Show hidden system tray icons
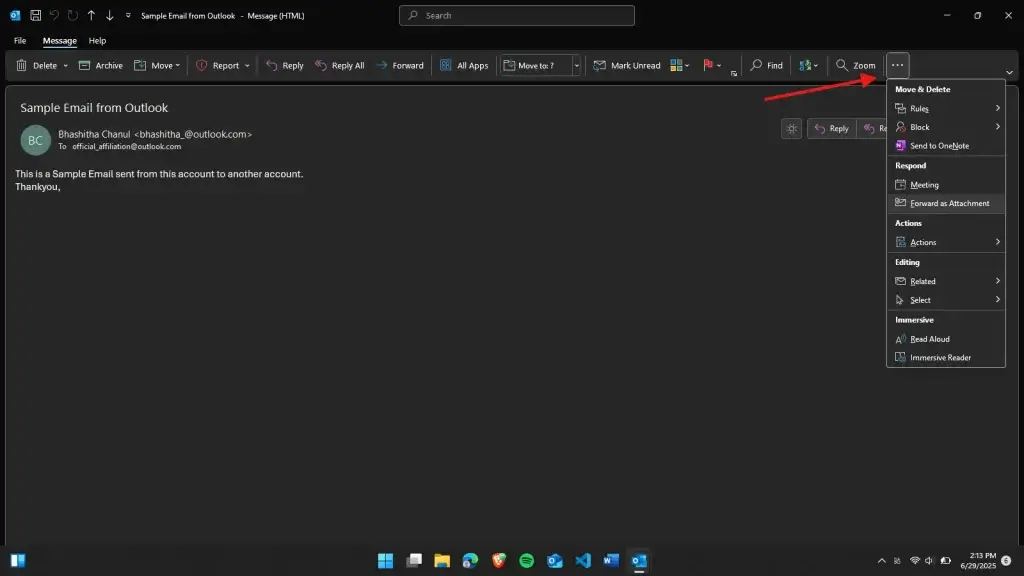Screen dimensions: 1024x576 click(x=882, y=560)
